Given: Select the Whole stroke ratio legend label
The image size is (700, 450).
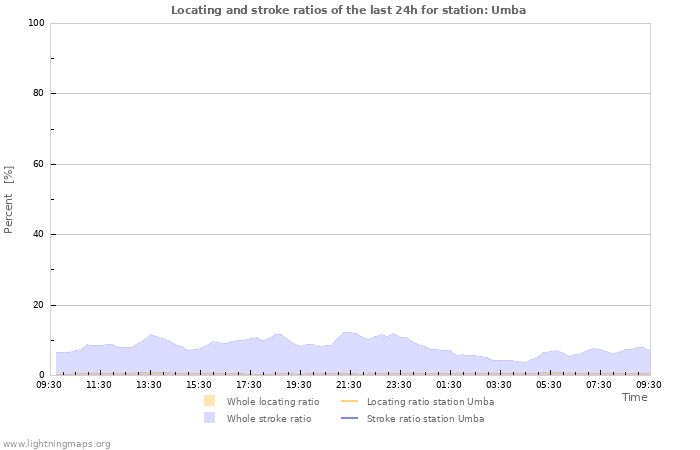Looking at the screenshot, I should click(269, 418).
